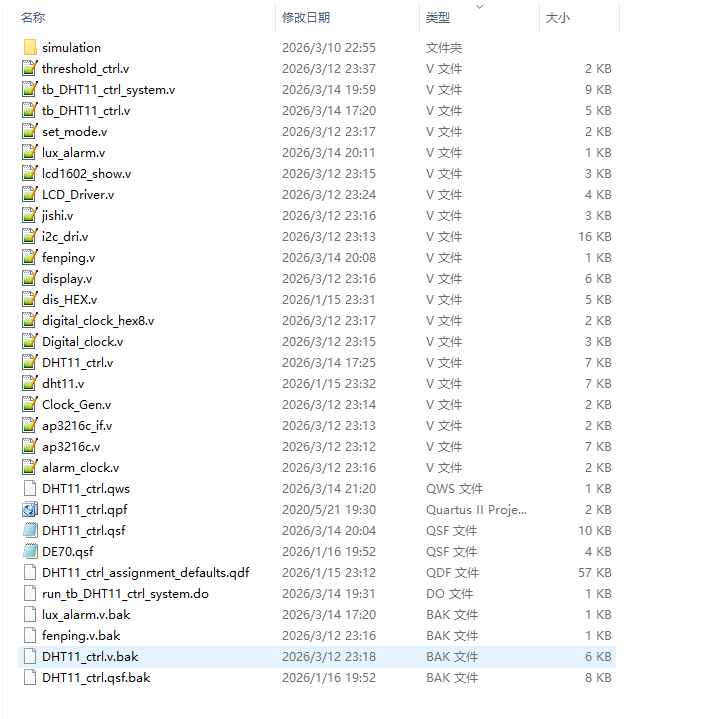Click the ap3216c_if.v file icon

tap(30, 426)
